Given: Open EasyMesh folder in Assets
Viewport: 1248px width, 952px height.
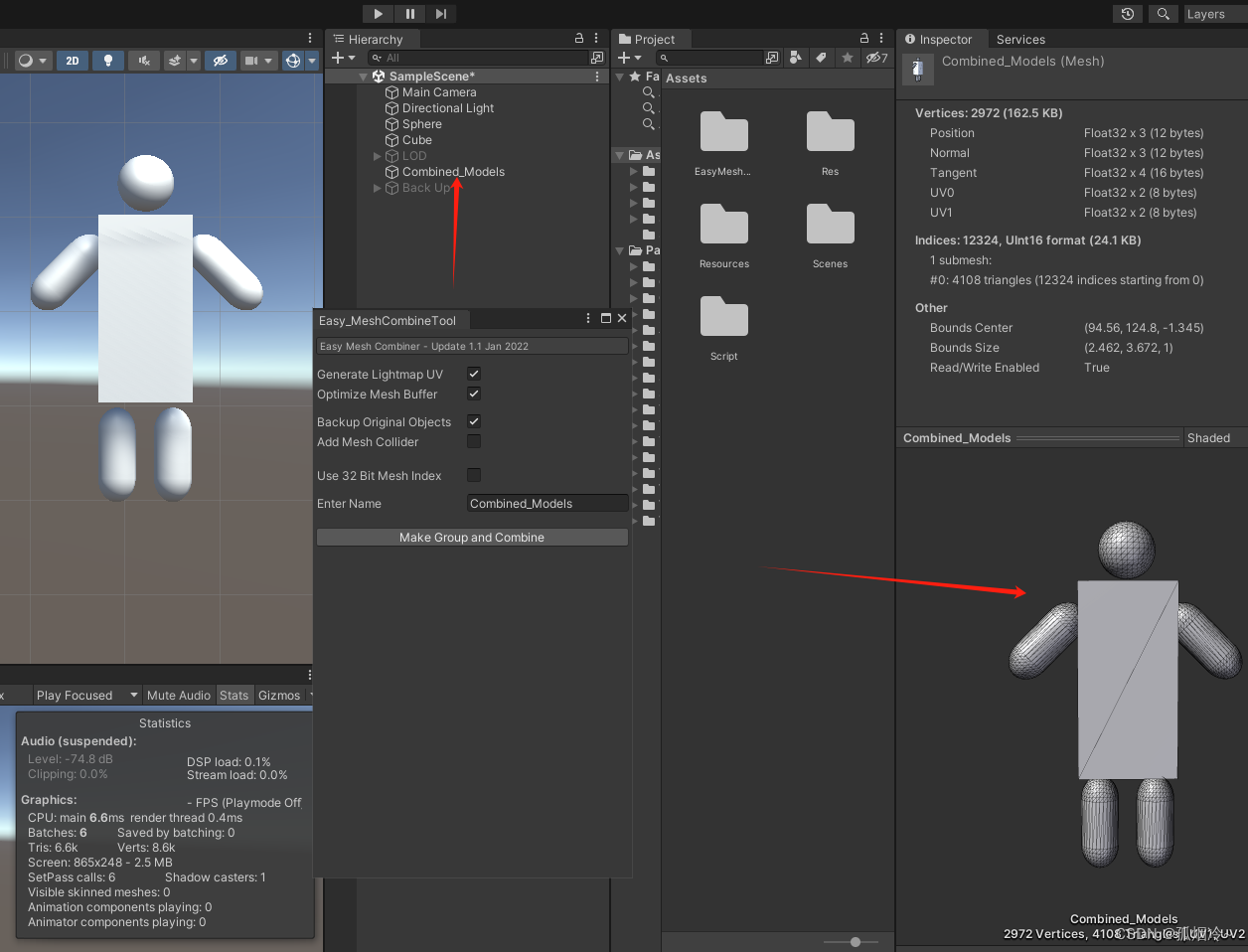Looking at the screenshot, I should pyautogui.click(x=723, y=144).
